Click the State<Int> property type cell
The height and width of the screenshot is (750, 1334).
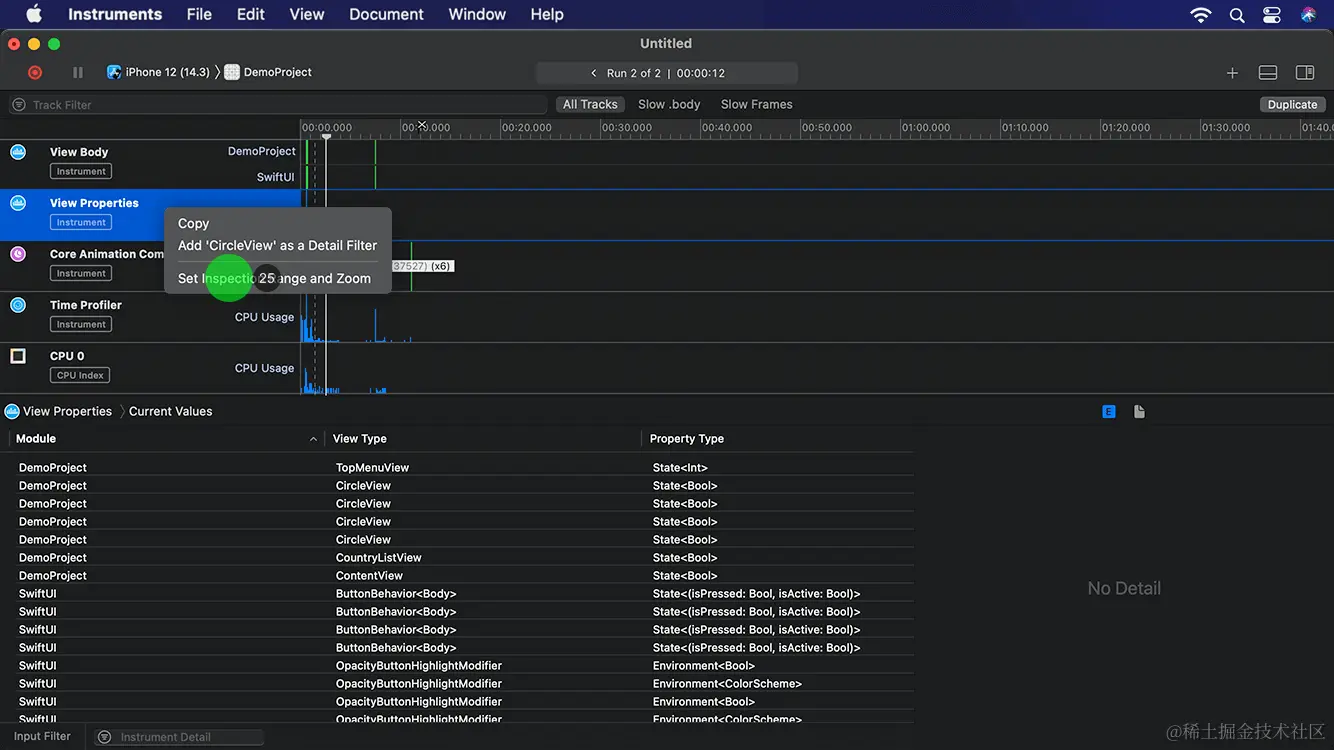[x=680, y=468]
